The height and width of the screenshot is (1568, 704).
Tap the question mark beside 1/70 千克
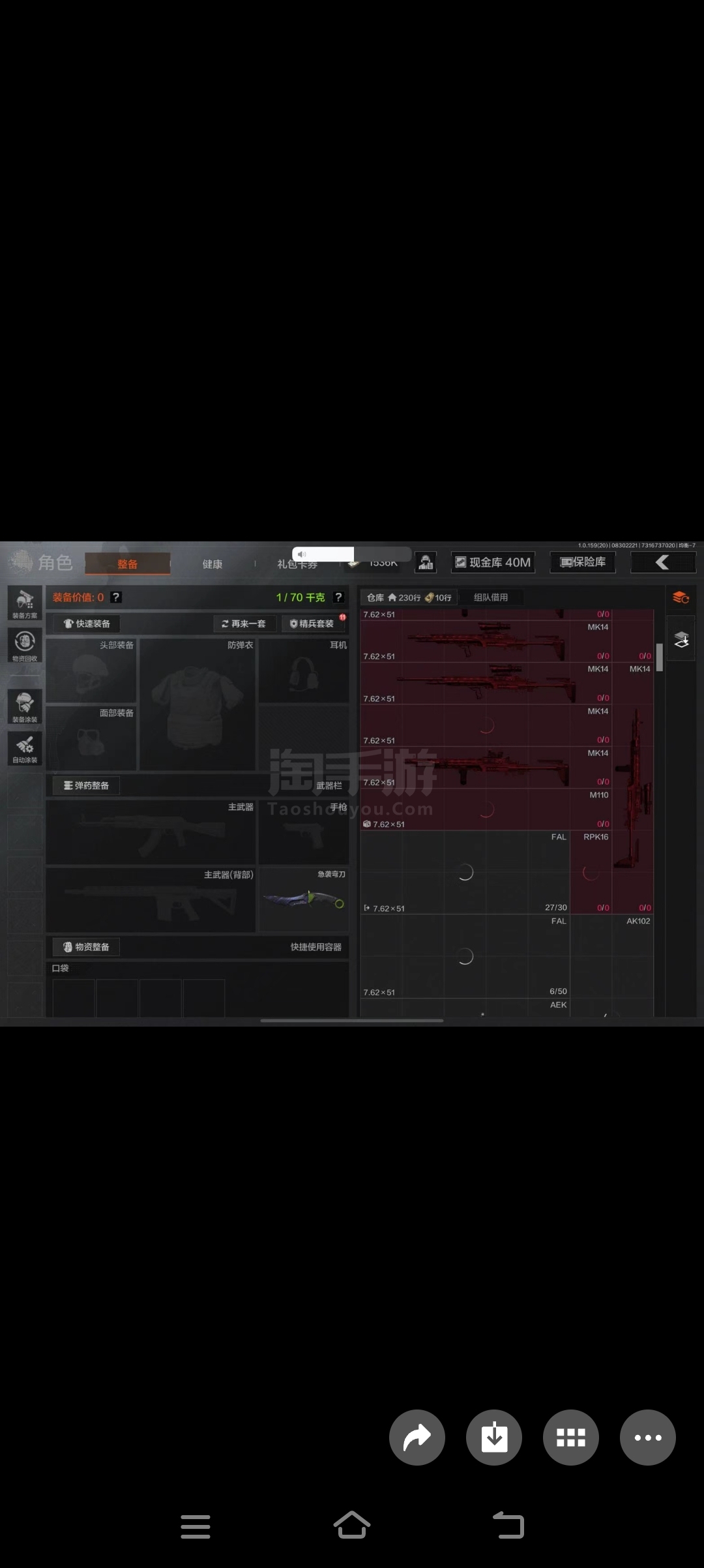(338, 597)
